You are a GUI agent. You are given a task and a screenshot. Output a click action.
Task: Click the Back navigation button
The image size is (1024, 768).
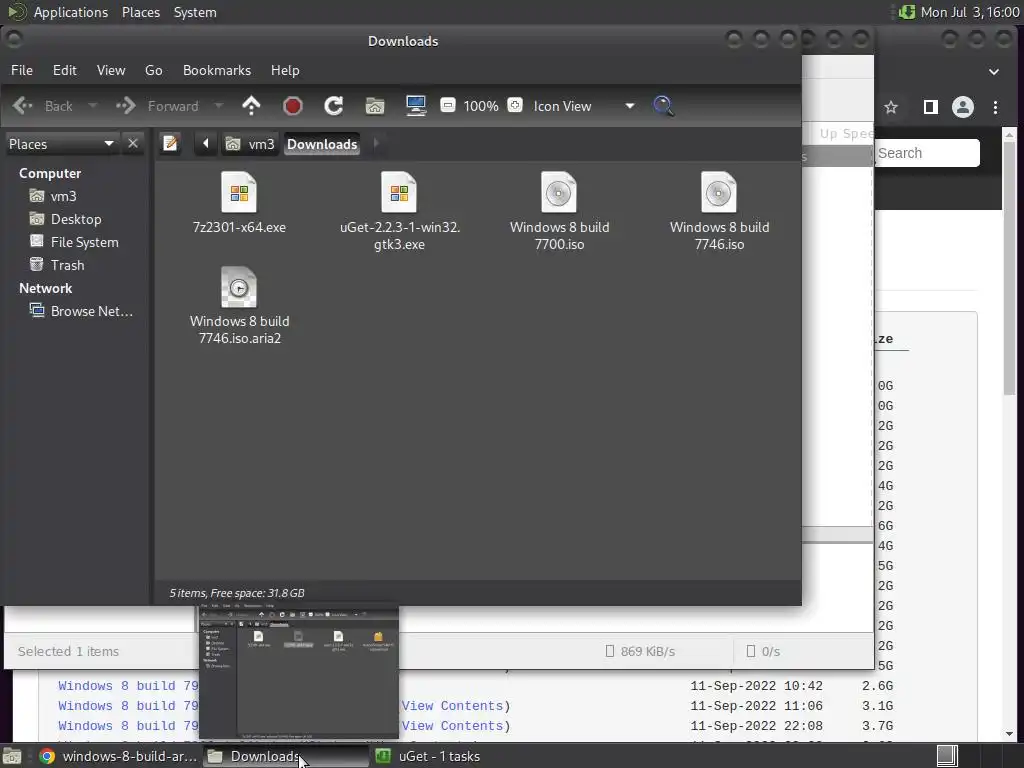pos(44,106)
